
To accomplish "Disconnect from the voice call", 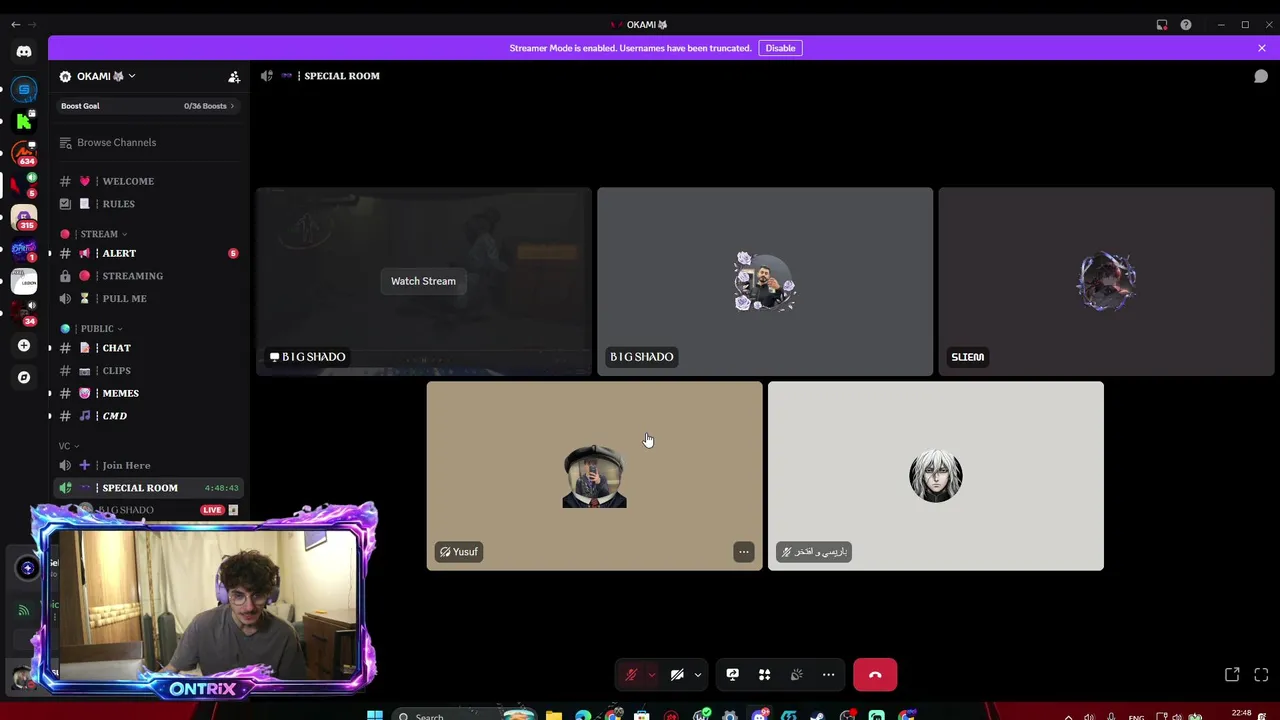I will coord(875,675).
